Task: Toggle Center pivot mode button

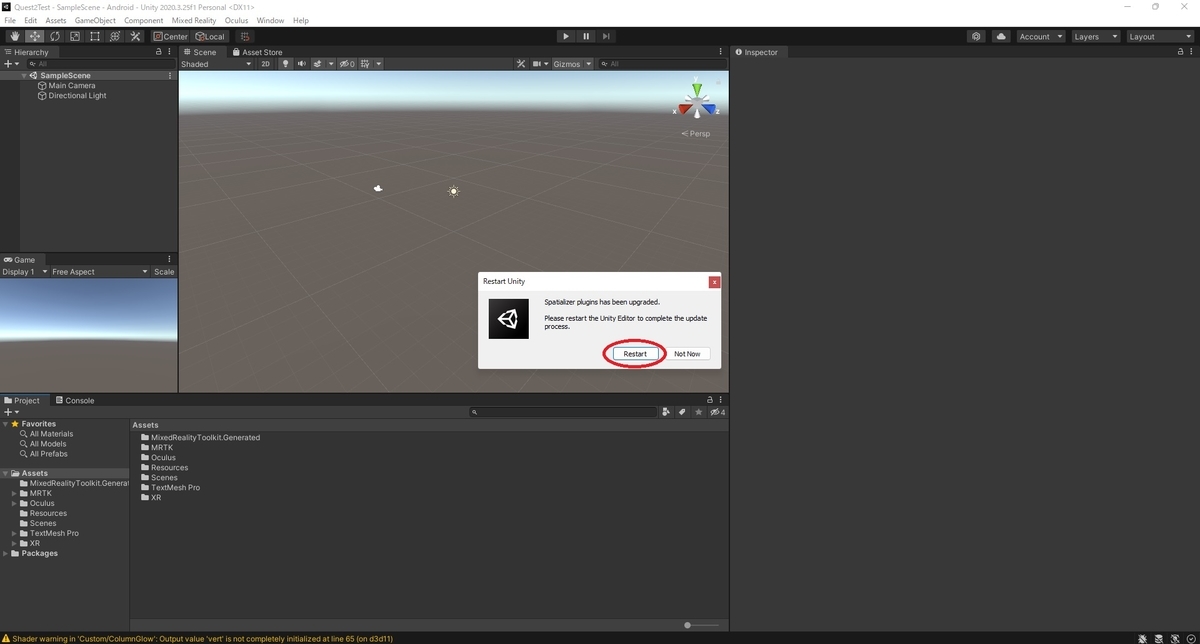Action: pos(171,36)
